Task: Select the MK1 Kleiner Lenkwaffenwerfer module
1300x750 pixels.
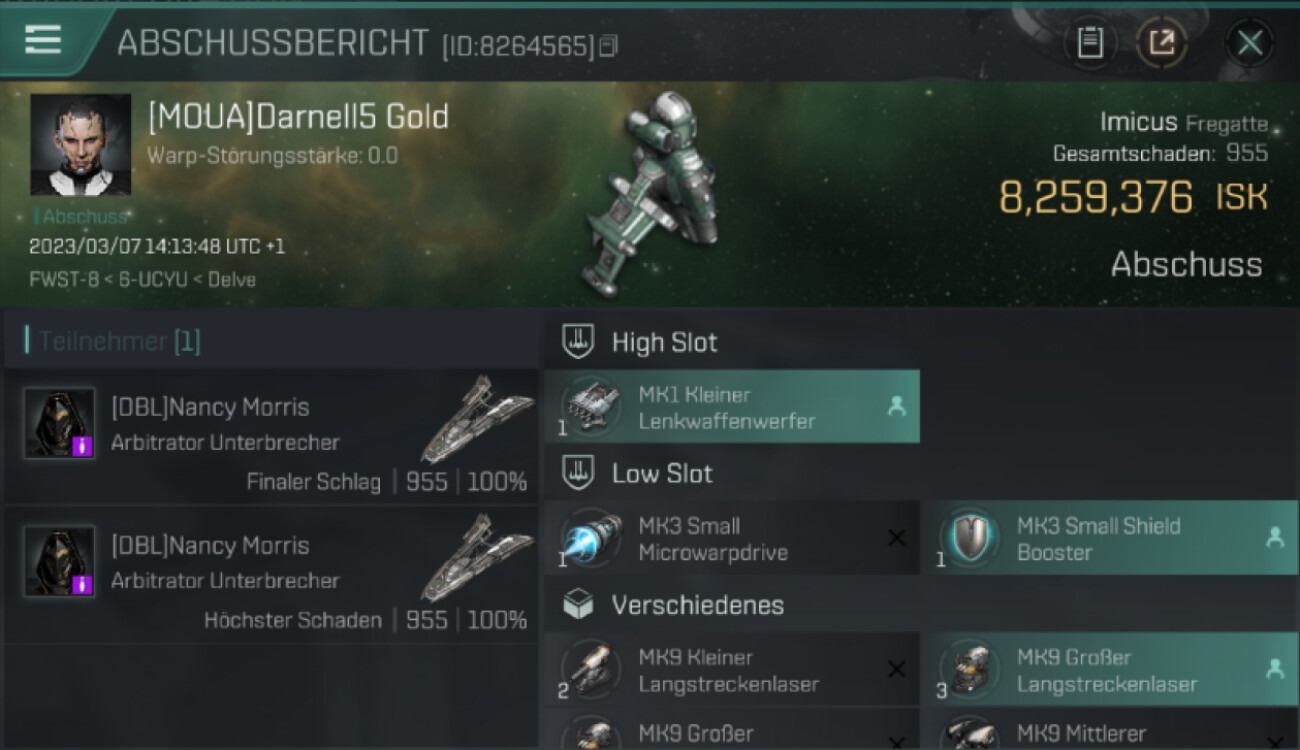Action: tap(732, 407)
